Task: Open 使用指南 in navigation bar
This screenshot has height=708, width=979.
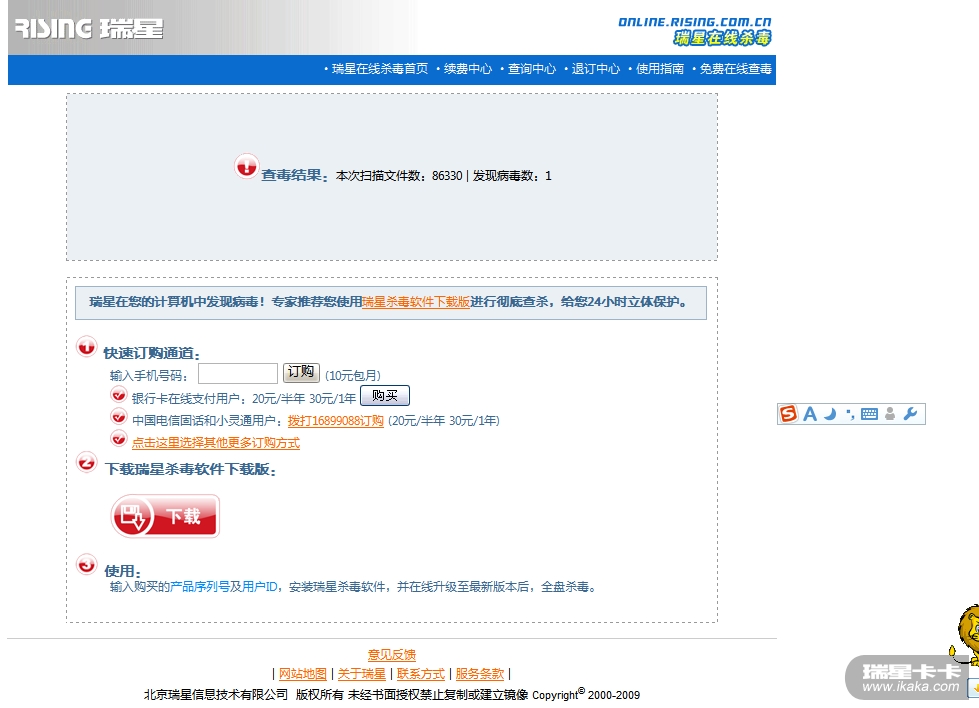Action: pyautogui.click(x=660, y=69)
